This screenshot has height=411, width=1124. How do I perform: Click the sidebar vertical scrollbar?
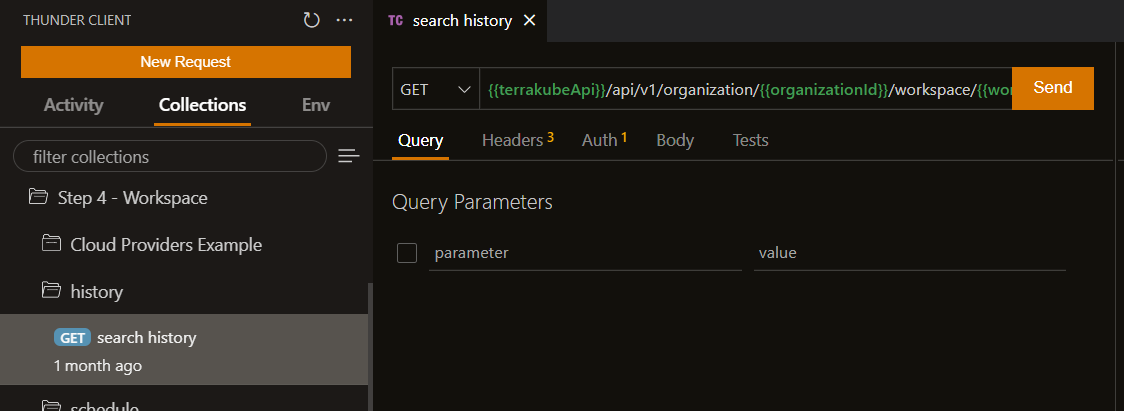pyautogui.click(x=371, y=340)
